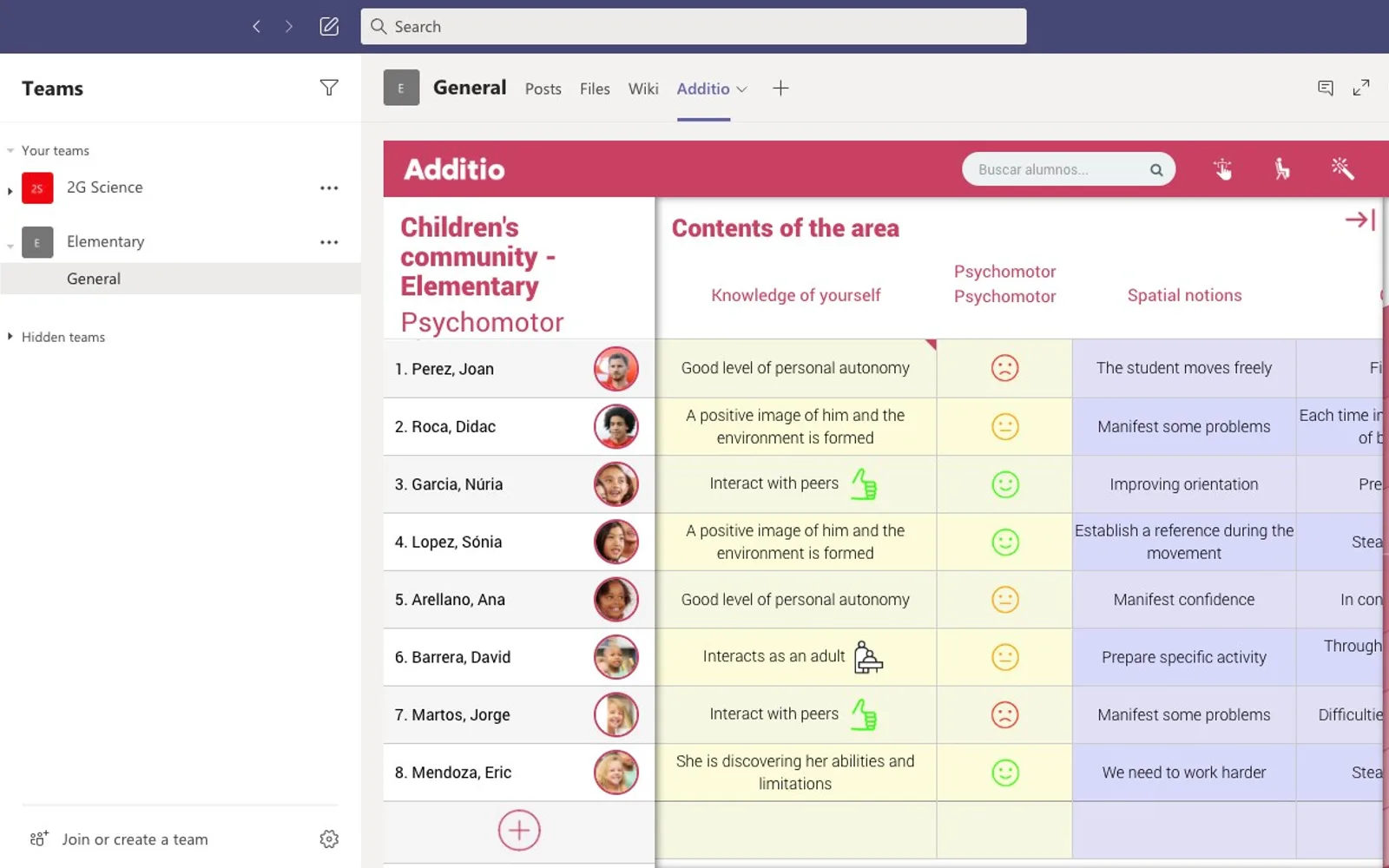The height and width of the screenshot is (868, 1389).
Task: Go back with the left arrow
Action: click(256, 26)
